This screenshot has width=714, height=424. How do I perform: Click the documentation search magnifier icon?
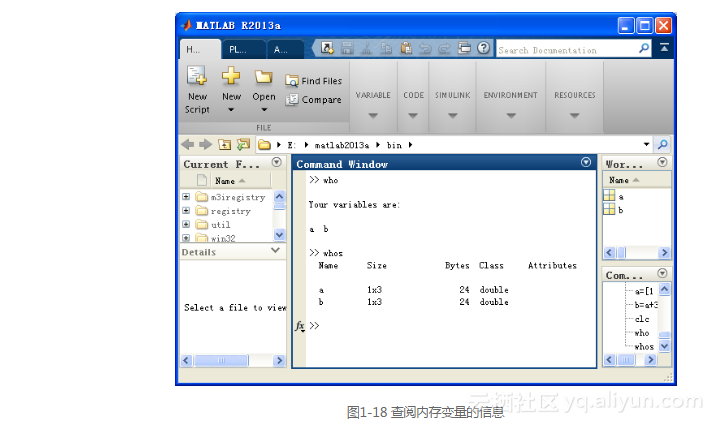coord(644,48)
